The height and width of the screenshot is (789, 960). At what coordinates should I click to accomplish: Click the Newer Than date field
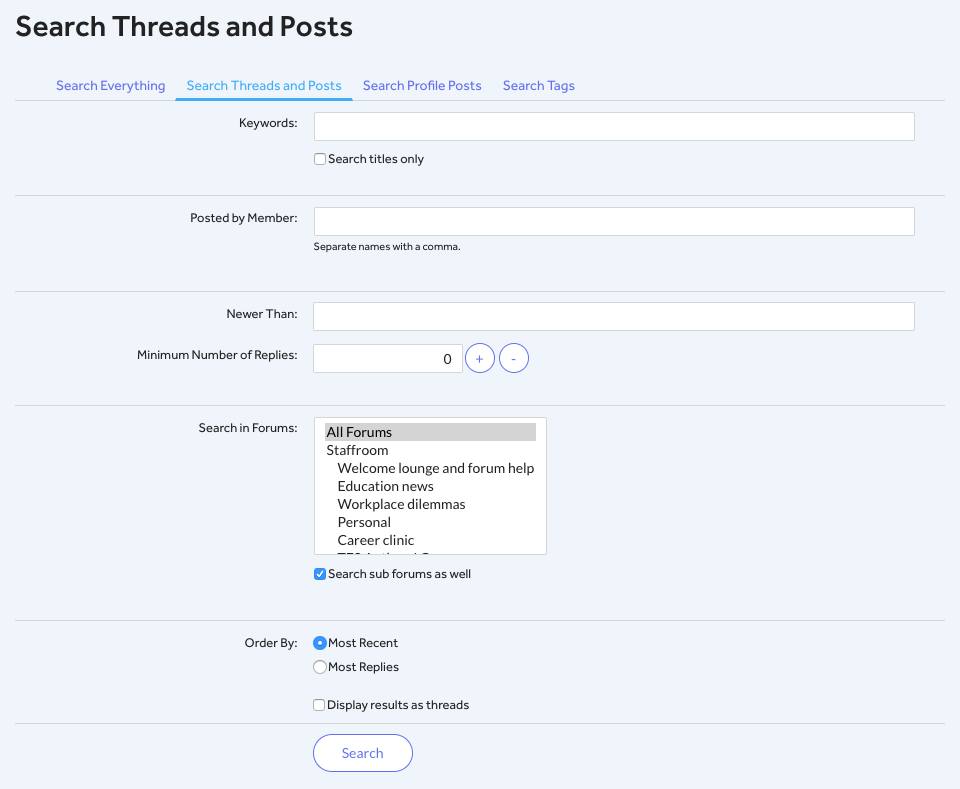point(614,316)
